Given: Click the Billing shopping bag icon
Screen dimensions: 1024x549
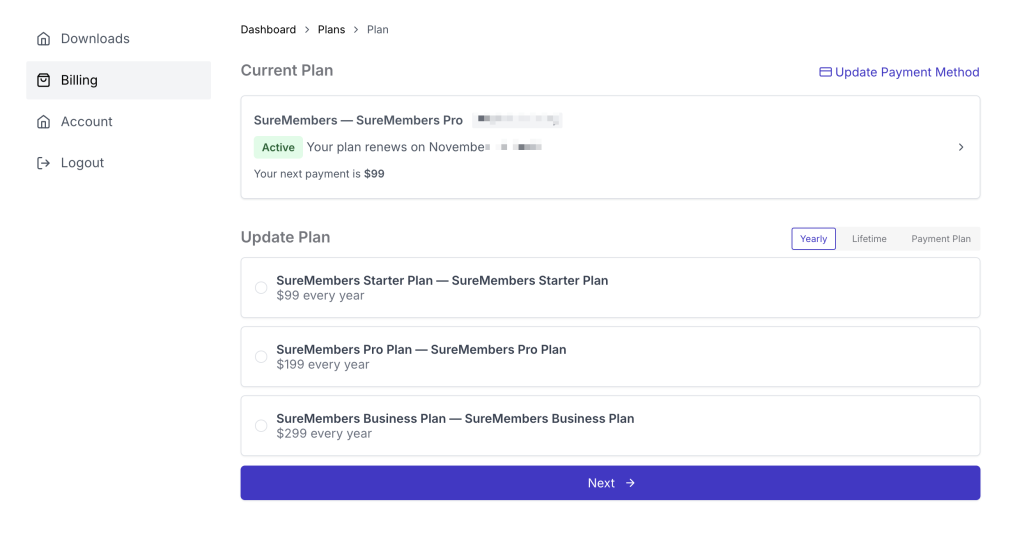Looking at the screenshot, I should 43,80.
